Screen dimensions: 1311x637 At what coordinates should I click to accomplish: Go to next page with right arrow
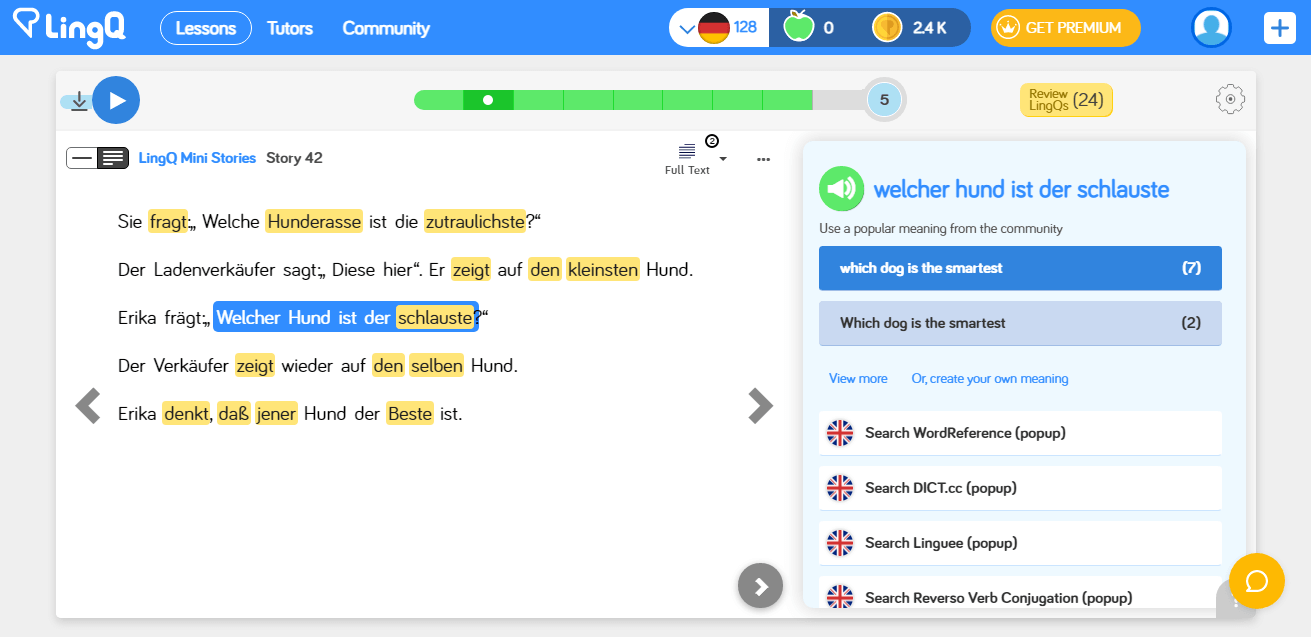[760, 406]
